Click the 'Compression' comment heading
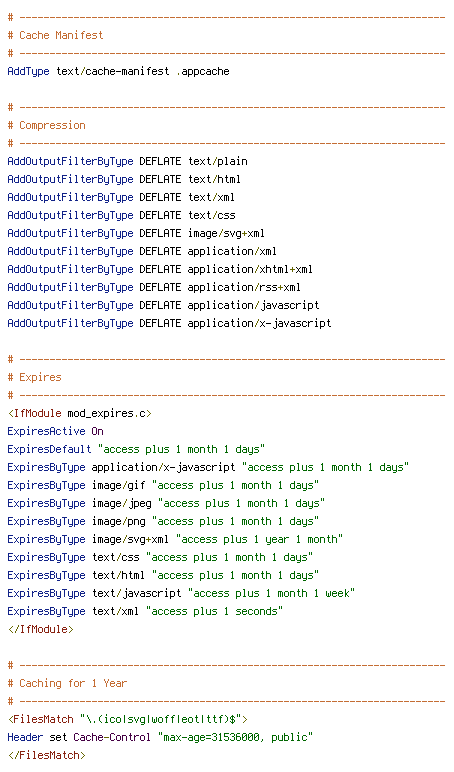The width and height of the screenshot is (454, 772). coord(46,126)
